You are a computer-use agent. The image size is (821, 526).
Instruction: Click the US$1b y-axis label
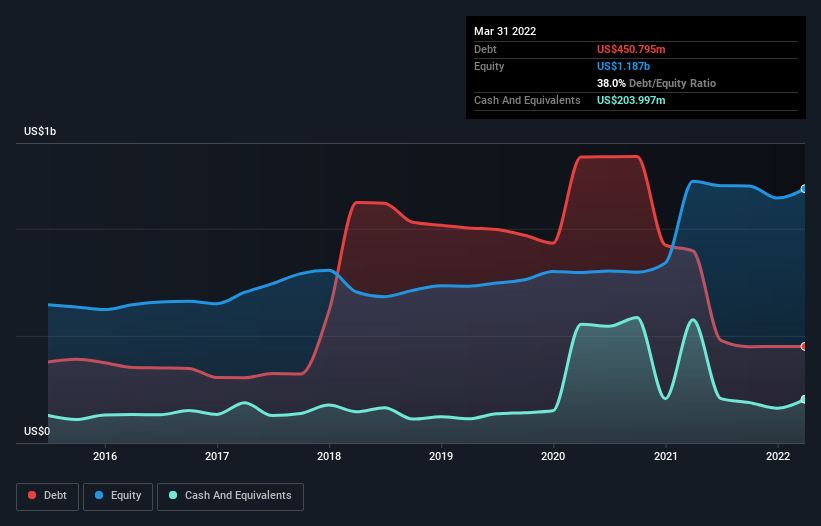tap(40, 131)
